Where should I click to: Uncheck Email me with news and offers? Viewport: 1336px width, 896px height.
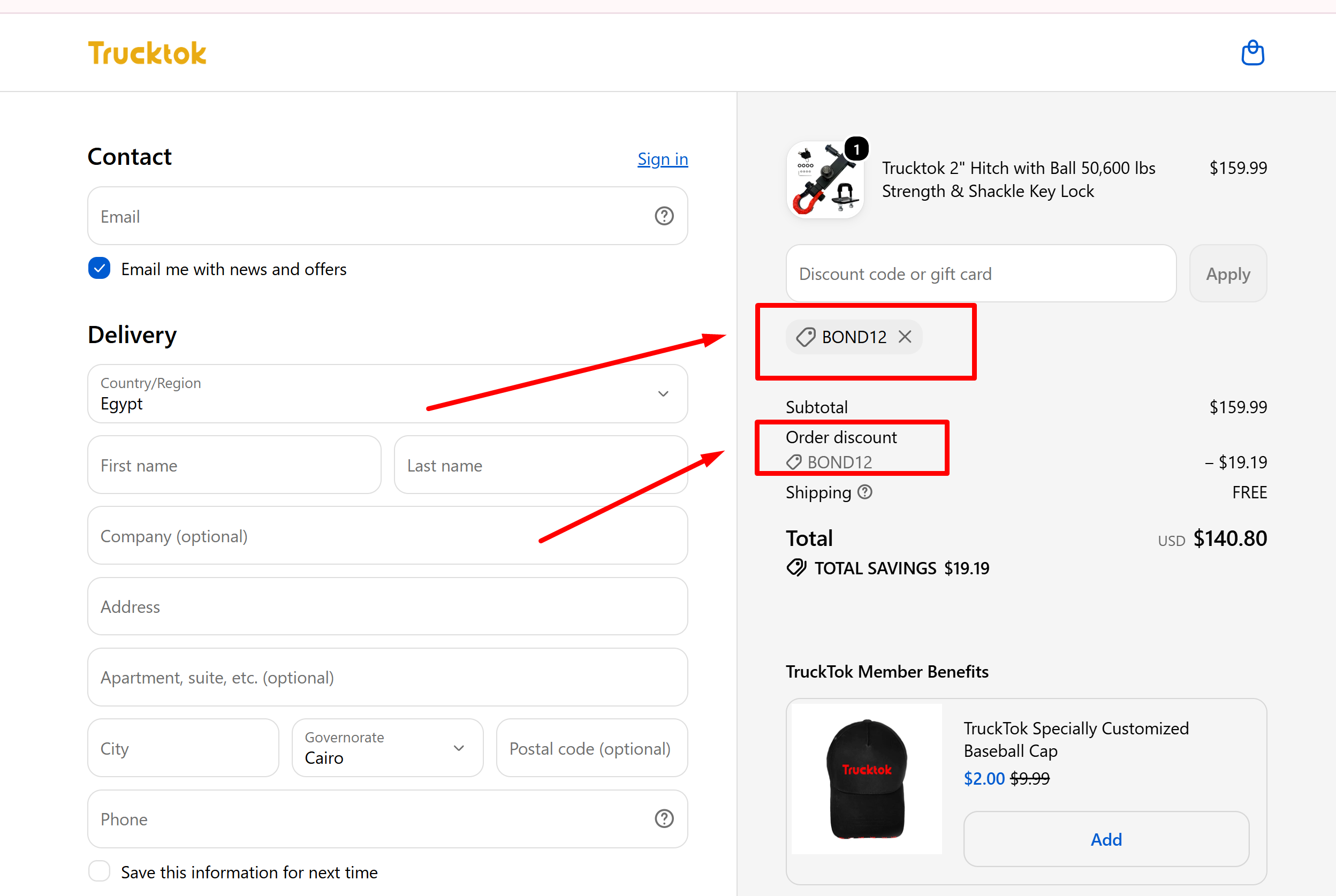pyautogui.click(x=100, y=268)
